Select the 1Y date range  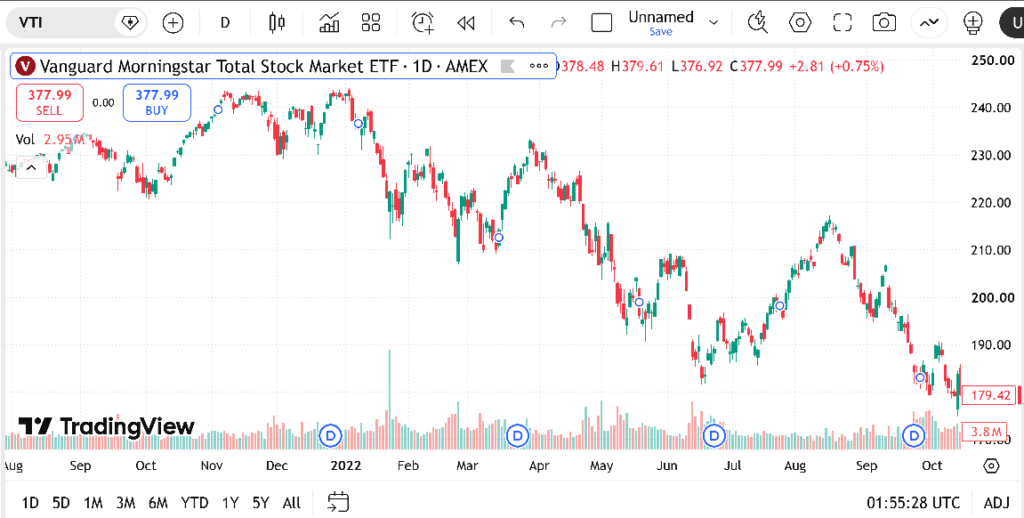(230, 503)
